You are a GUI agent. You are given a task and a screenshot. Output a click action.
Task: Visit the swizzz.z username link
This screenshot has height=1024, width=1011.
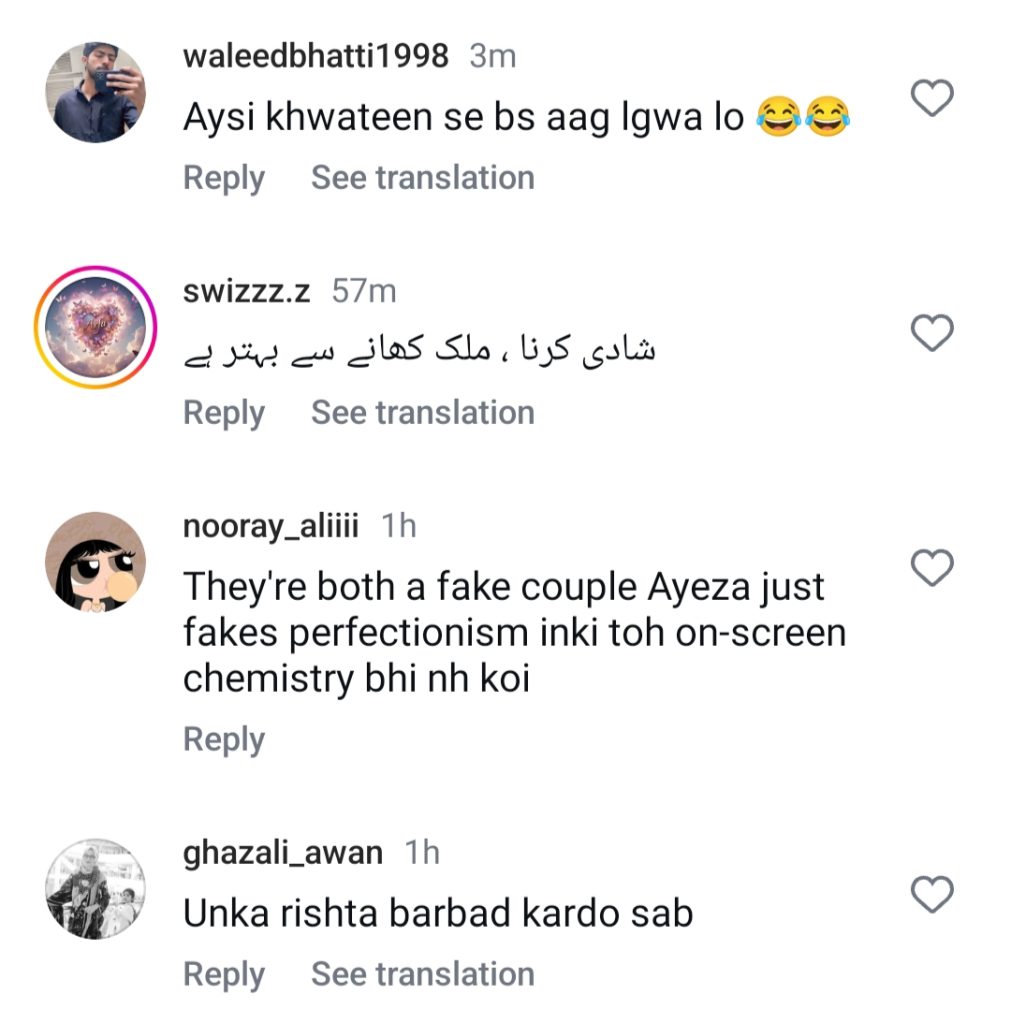tap(247, 291)
